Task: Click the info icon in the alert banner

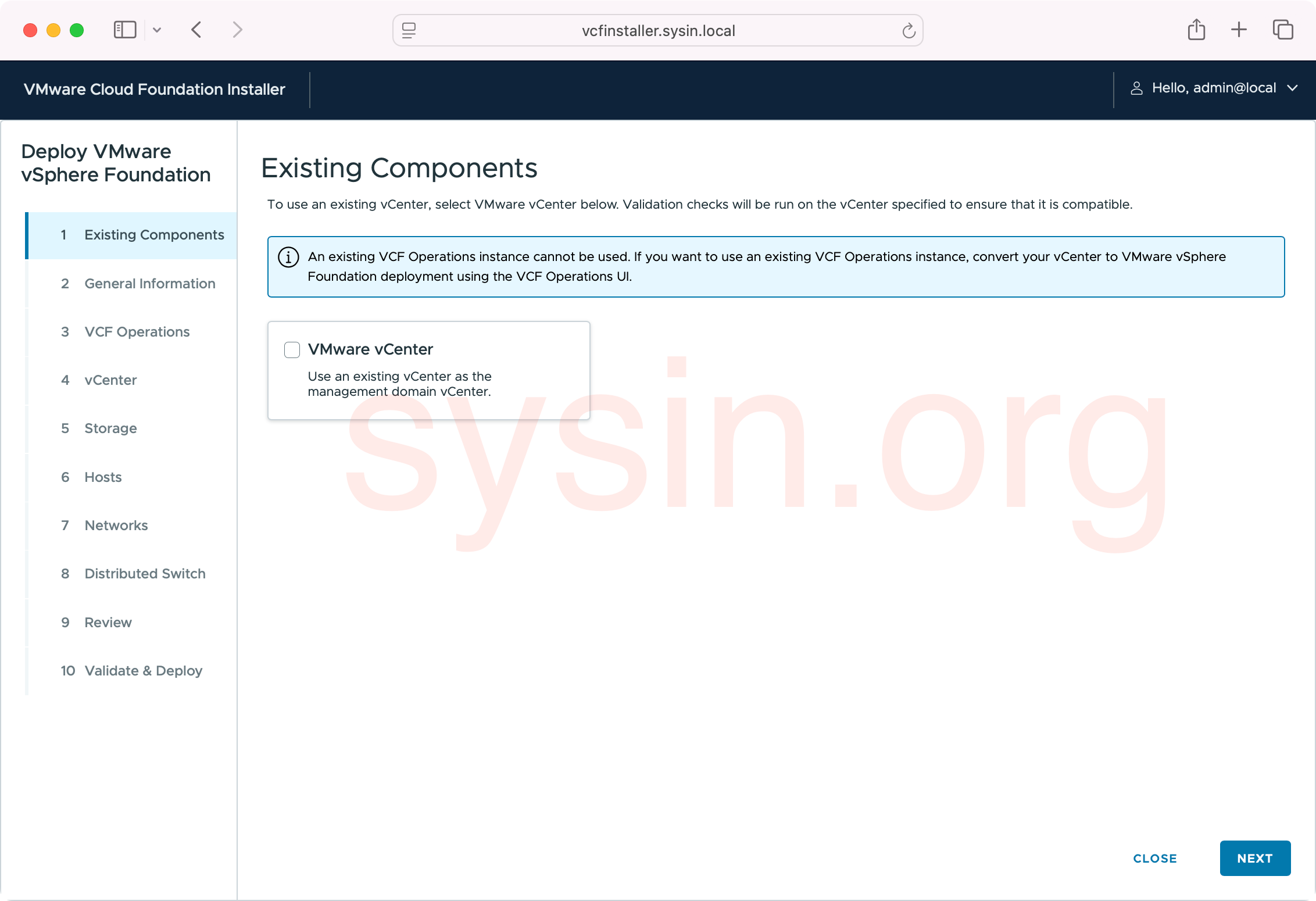Action: pyautogui.click(x=288, y=257)
